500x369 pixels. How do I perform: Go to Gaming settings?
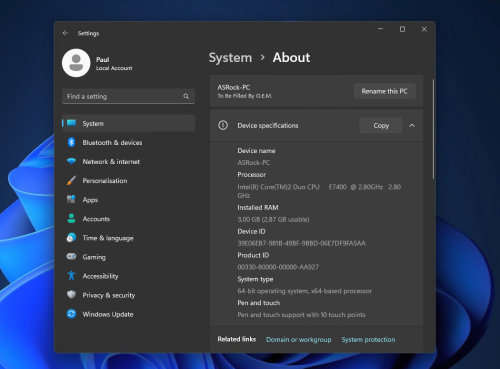coord(129,257)
